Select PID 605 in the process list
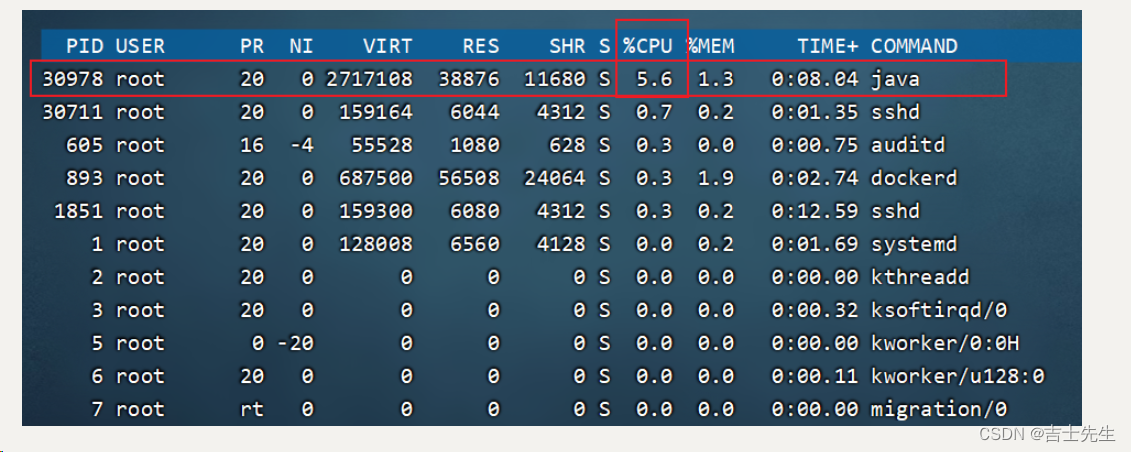This screenshot has width=1131, height=452. [x=84, y=145]
